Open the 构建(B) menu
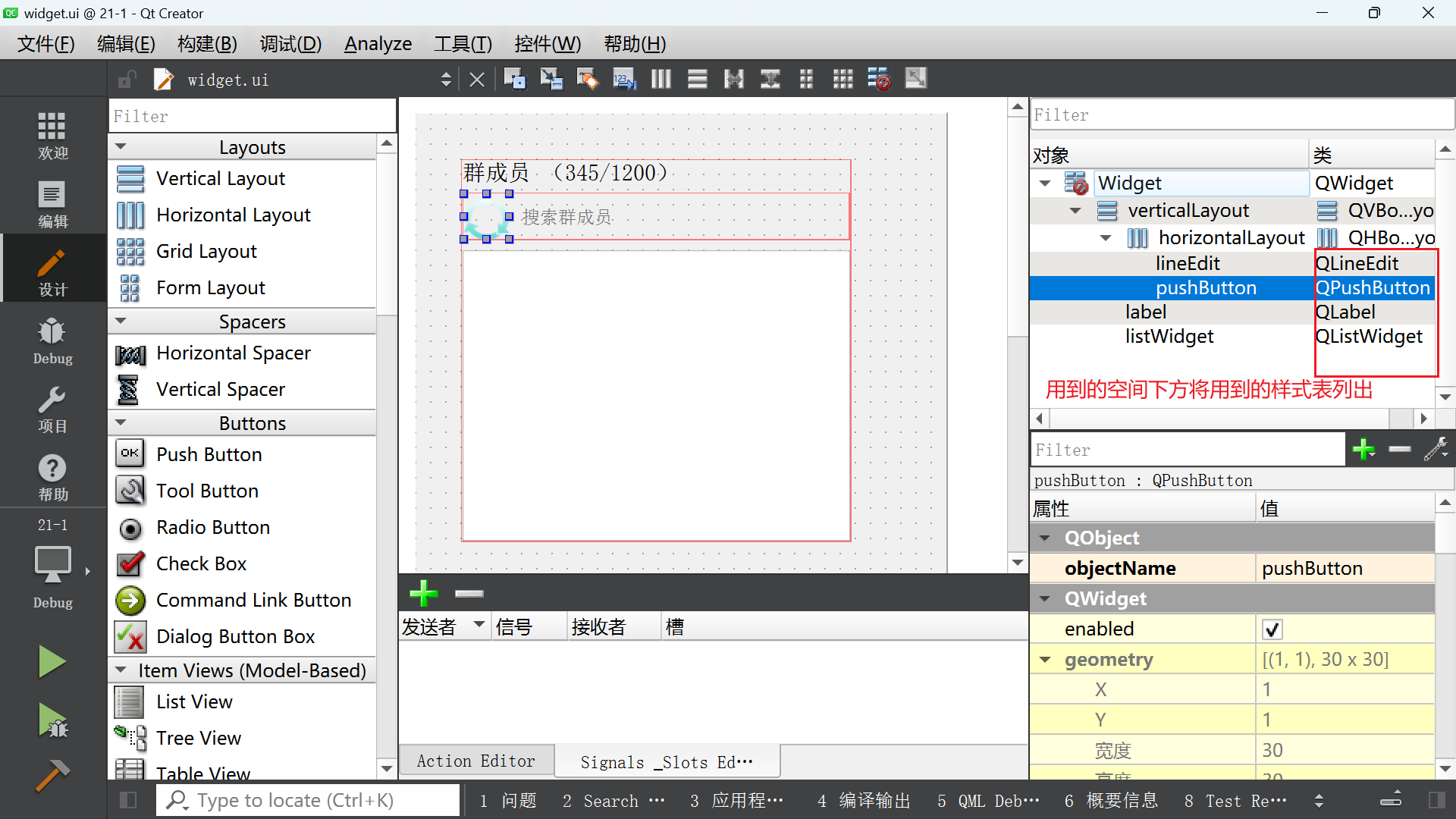Screen dimensions: 1456x819 [x=207, y=44]
